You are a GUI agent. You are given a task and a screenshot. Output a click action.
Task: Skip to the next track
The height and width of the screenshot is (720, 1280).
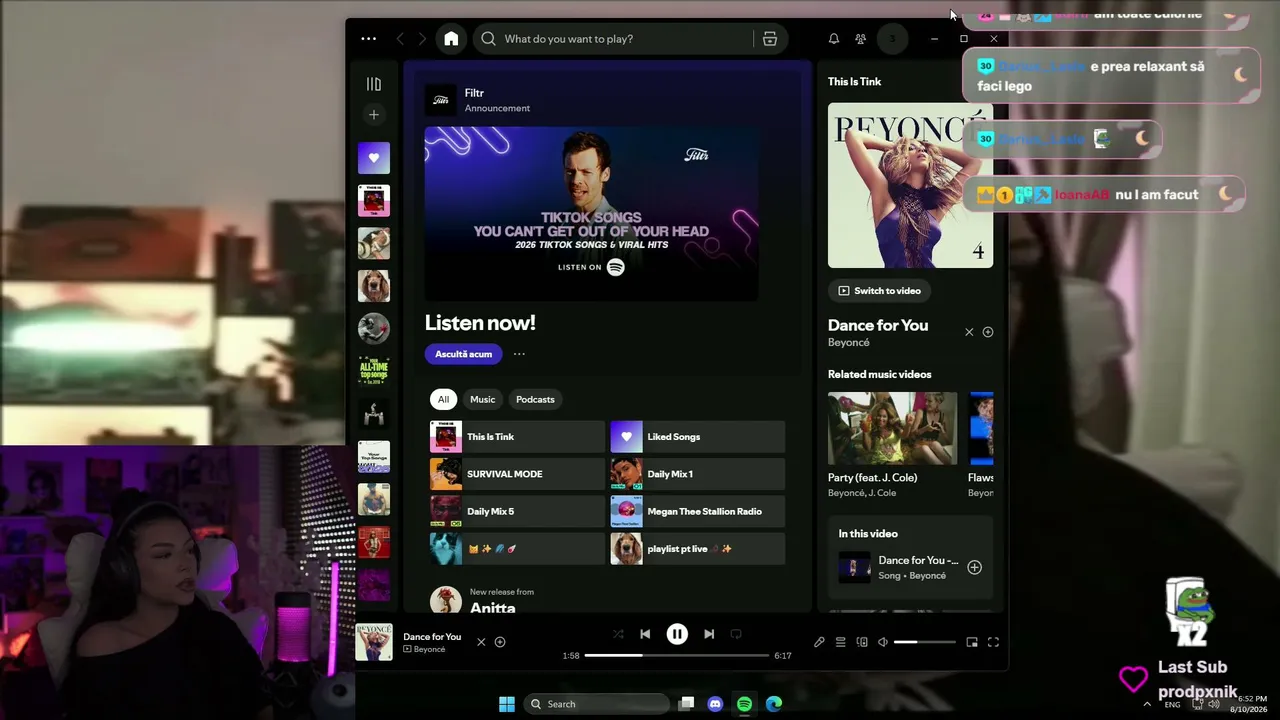click(709, 634)
